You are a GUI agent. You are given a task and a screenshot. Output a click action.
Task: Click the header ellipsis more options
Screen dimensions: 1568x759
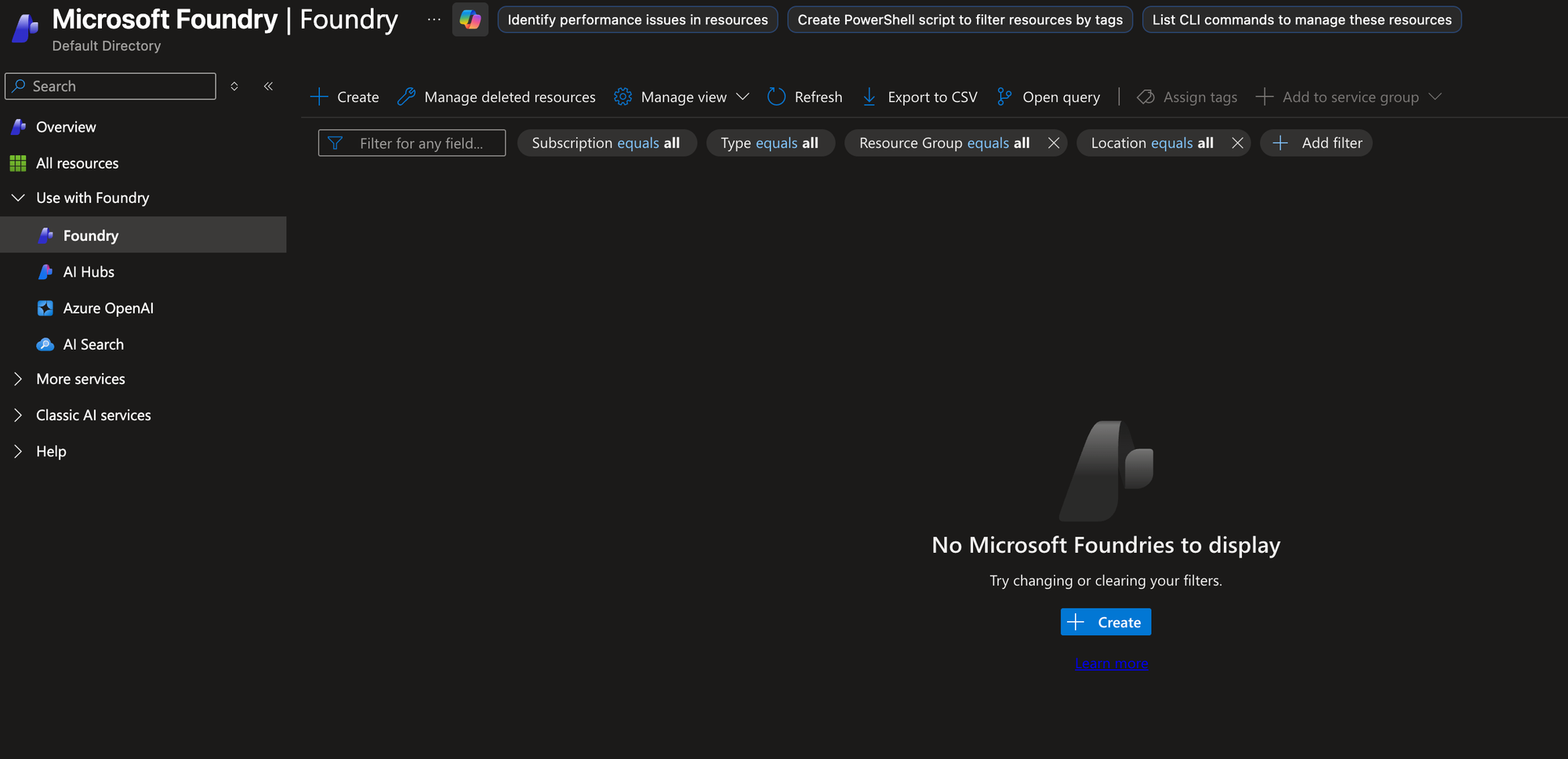(434, 20)
